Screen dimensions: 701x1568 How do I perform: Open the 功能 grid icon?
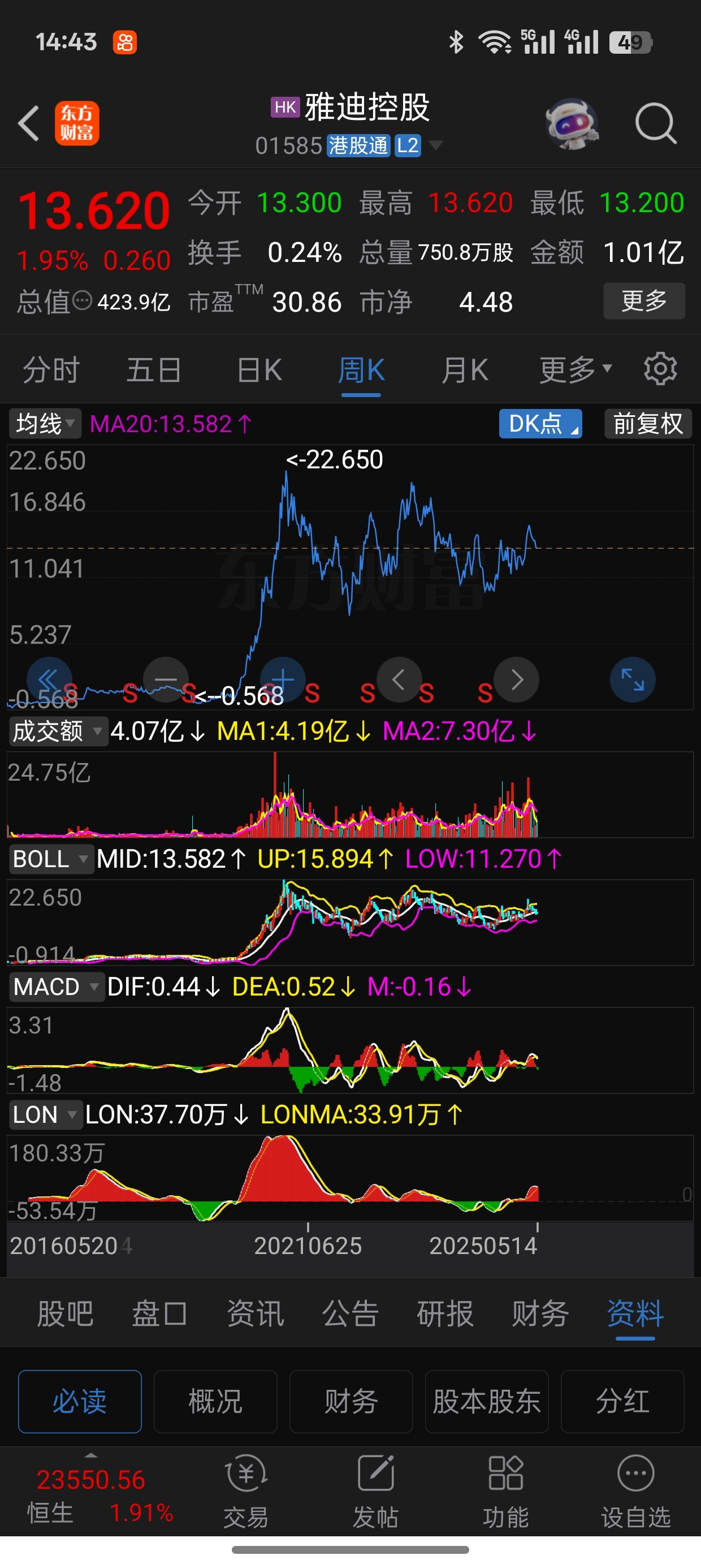pyautogui.click(x=505, y=1473)
